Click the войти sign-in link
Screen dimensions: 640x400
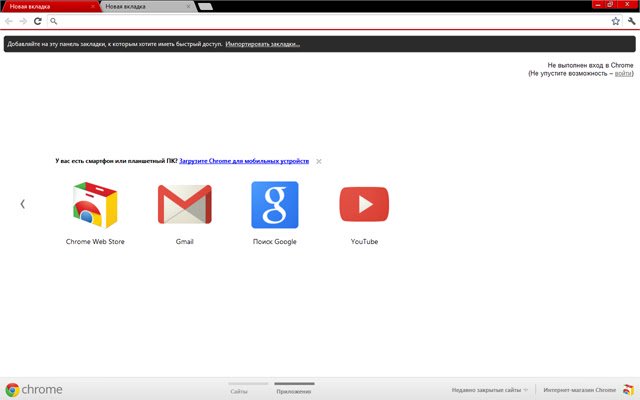point(623,73)
